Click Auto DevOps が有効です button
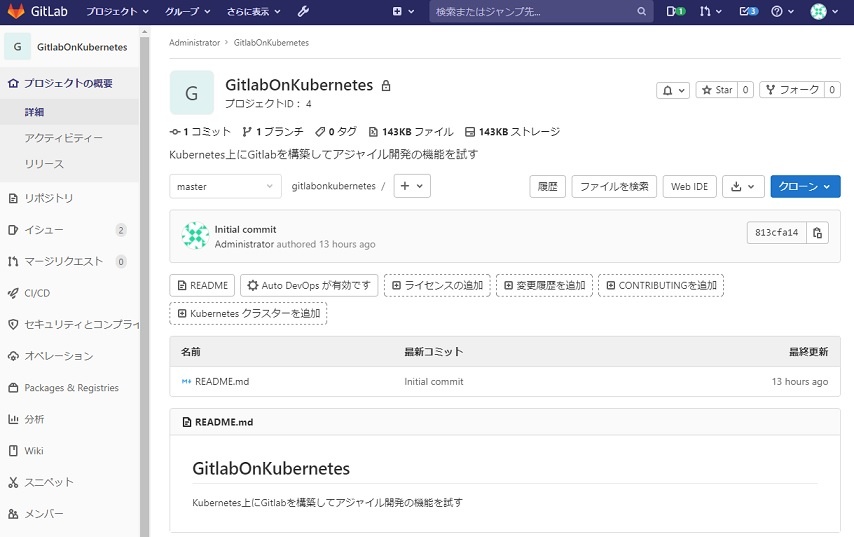The height and width of the screenshot is (537, 854). click(x=309, y=285)
